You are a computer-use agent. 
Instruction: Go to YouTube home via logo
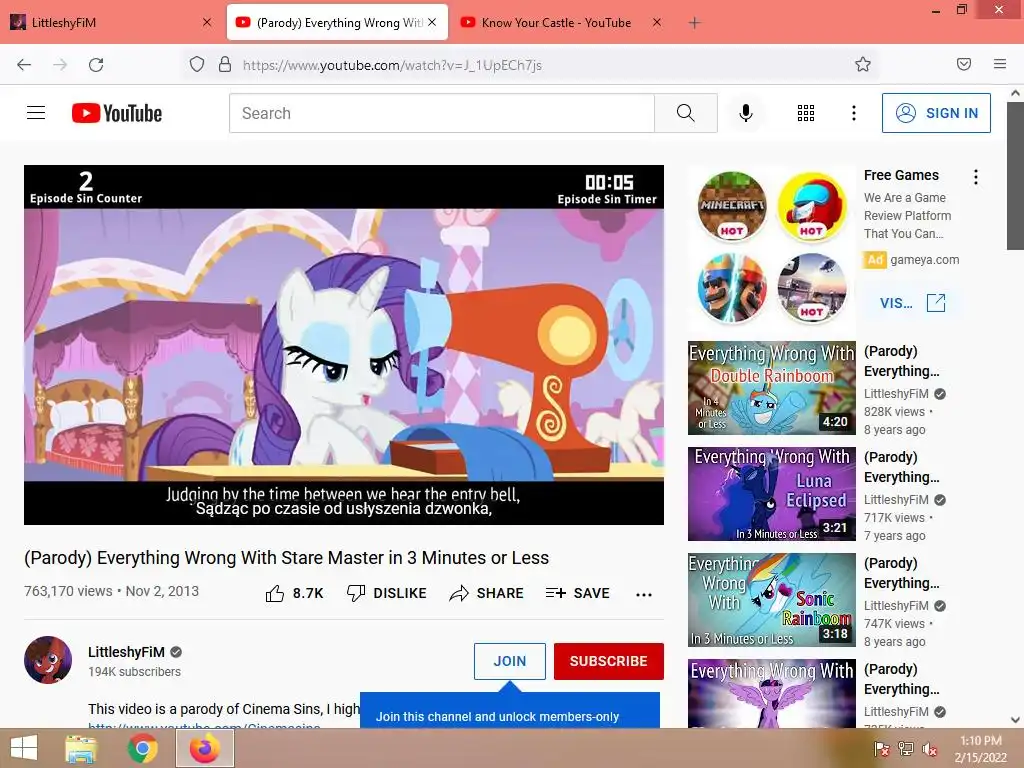(117, 113)
